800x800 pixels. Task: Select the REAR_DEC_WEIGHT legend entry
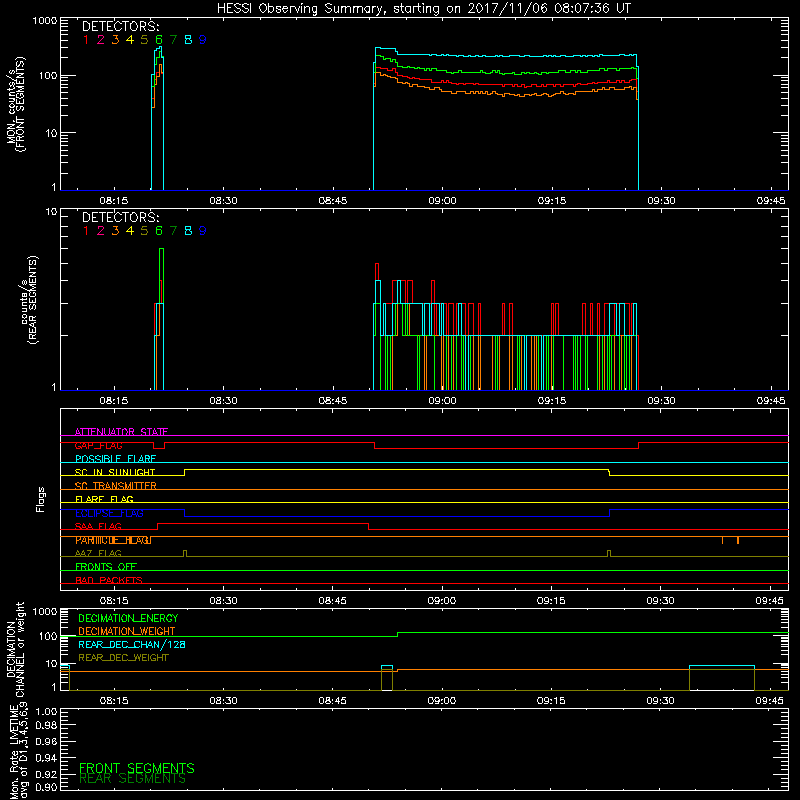point(123,658)
